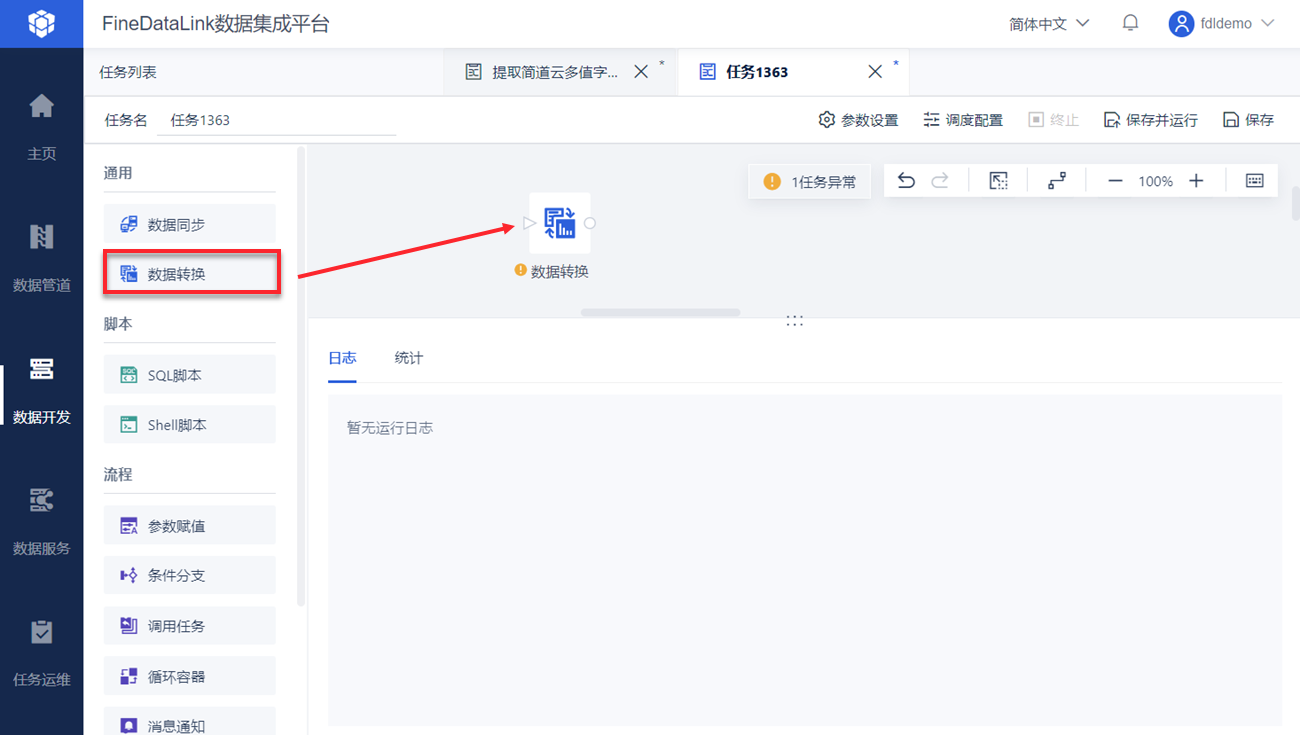Select the SQL脚本 node
The width and height of the screenshot is (1300, 735).
click(x=189, y=375)
